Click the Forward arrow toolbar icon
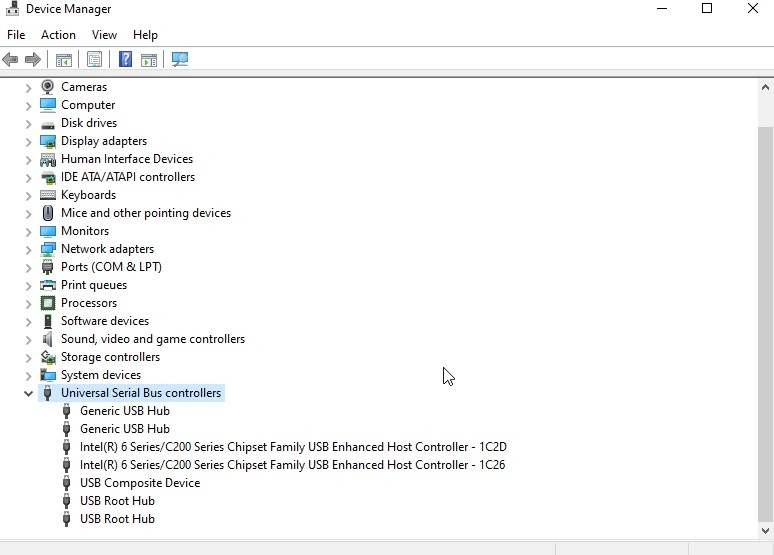The height and width of the screenshot is (555, 774). [33, 60]
